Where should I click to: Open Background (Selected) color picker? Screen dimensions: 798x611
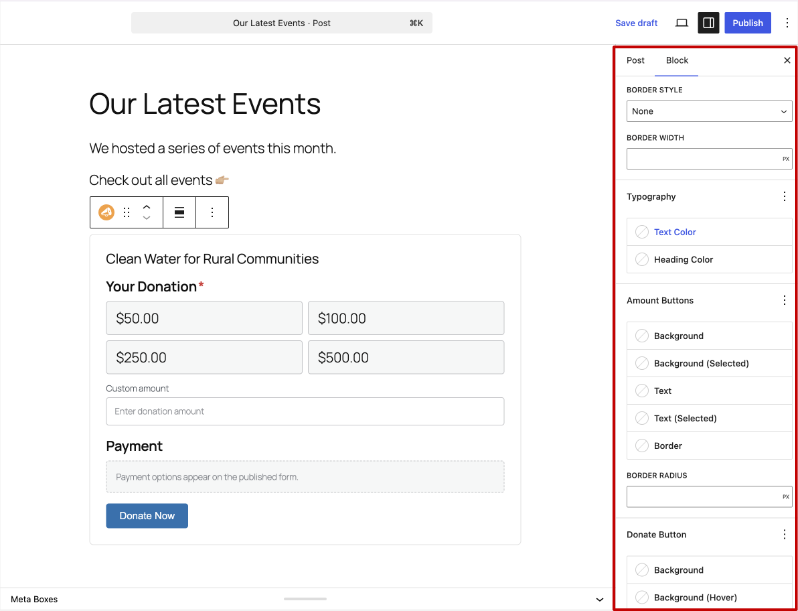(709, 363)
